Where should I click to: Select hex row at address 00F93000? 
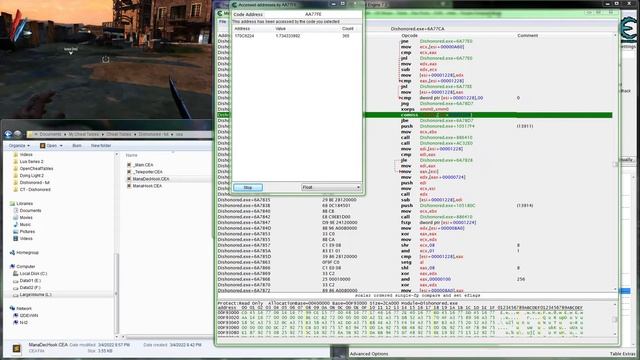coord(400,312)
